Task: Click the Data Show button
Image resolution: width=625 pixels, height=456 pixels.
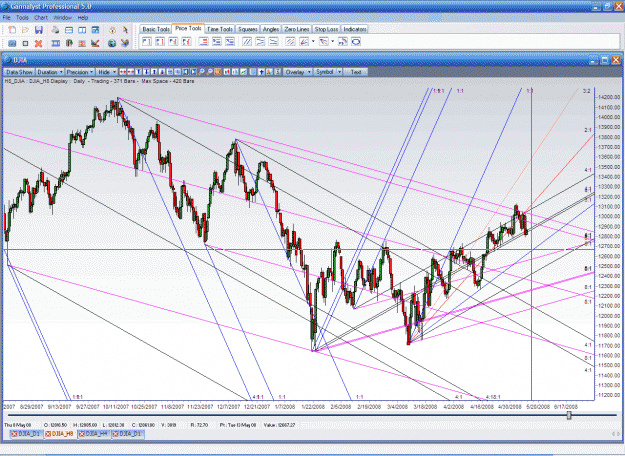Action: point(19,72)
